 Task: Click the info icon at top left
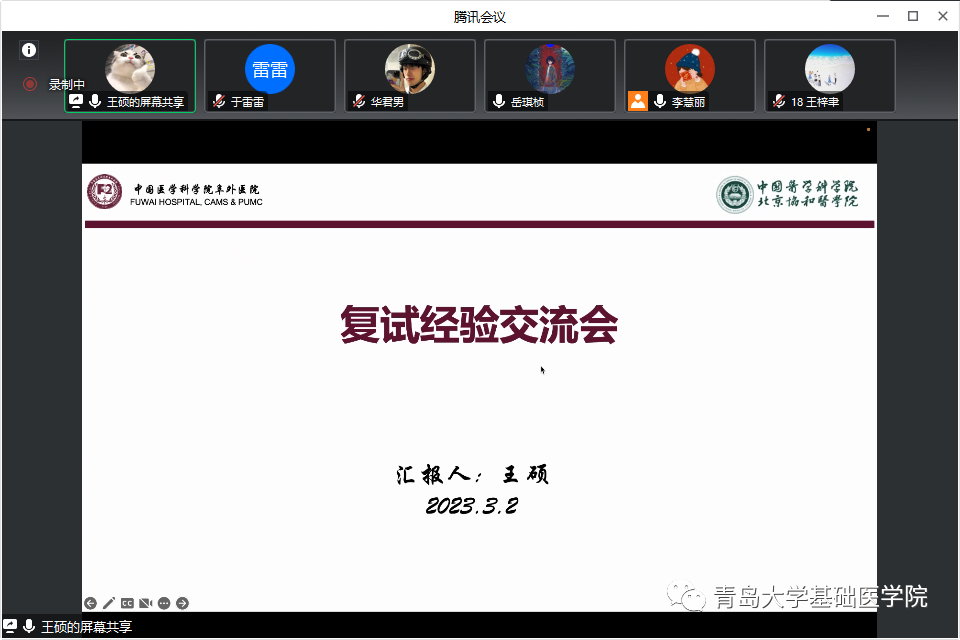(29, 50)
